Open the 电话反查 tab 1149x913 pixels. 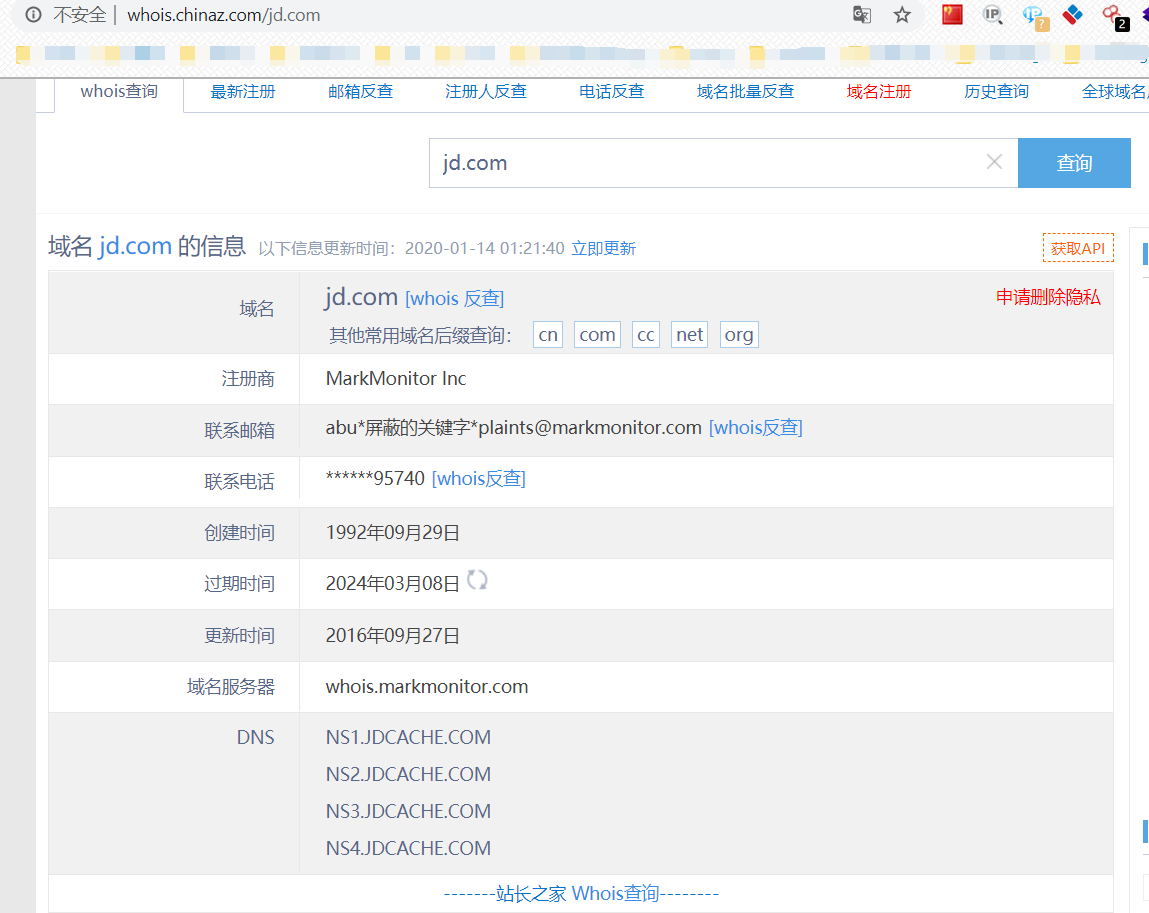tap(611, 92)
